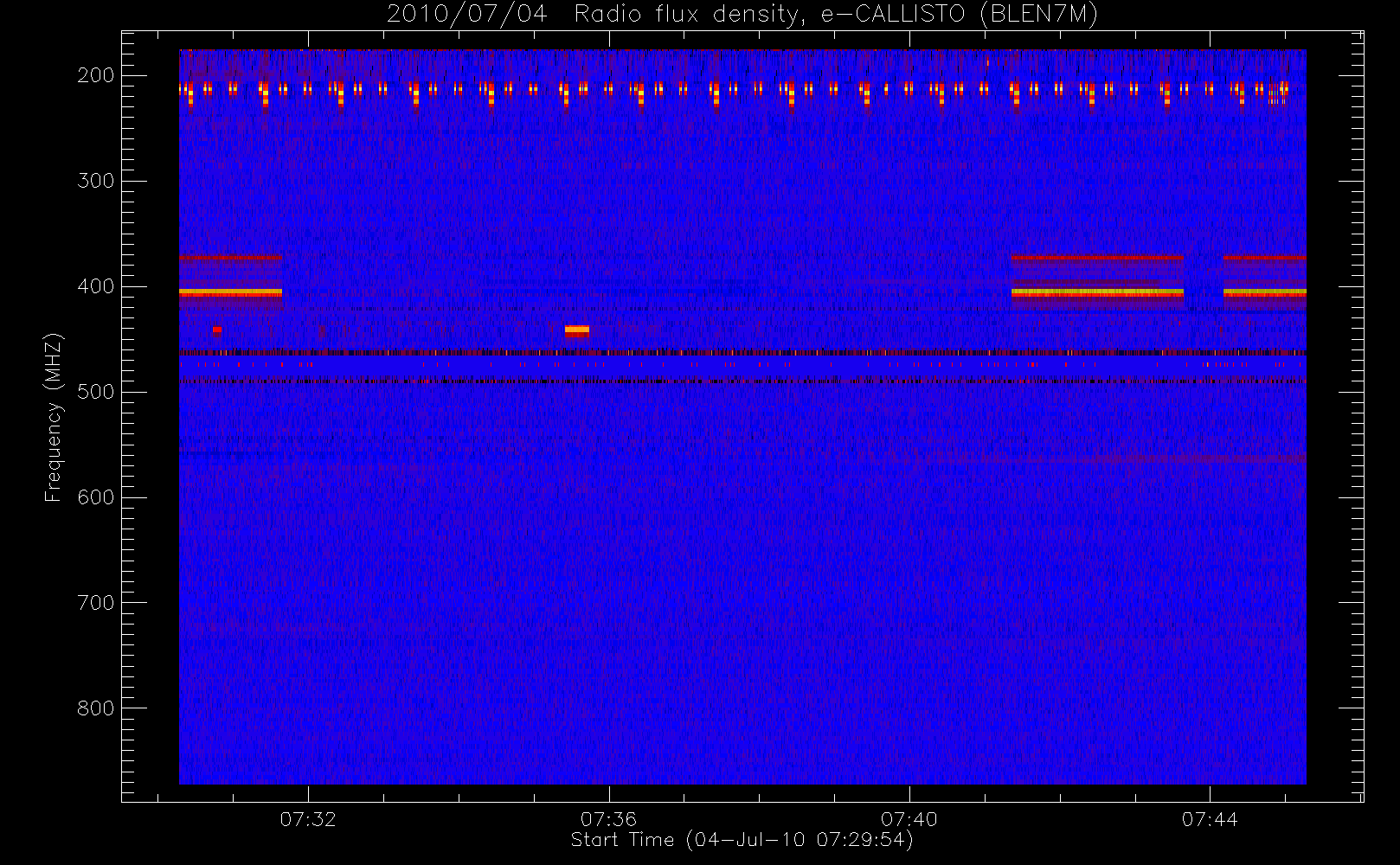
Task: Click the 300 frequency tick label
Action: [x=96, y=181]
